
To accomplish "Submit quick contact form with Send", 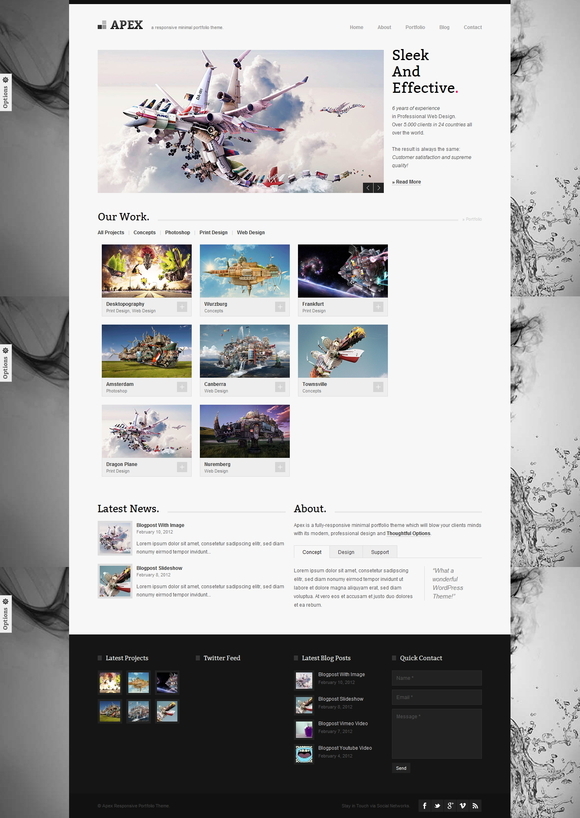I will [x=401, y=768].
